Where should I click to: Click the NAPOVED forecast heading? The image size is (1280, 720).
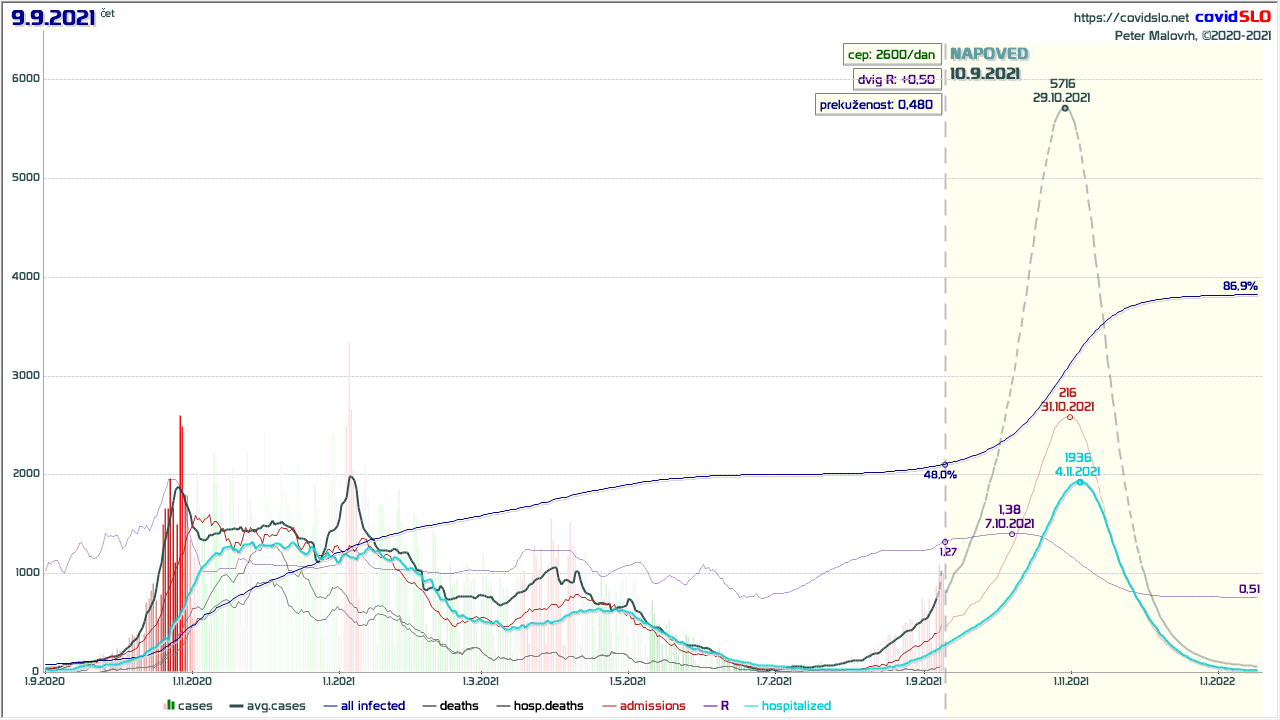[x=988, y=54]
